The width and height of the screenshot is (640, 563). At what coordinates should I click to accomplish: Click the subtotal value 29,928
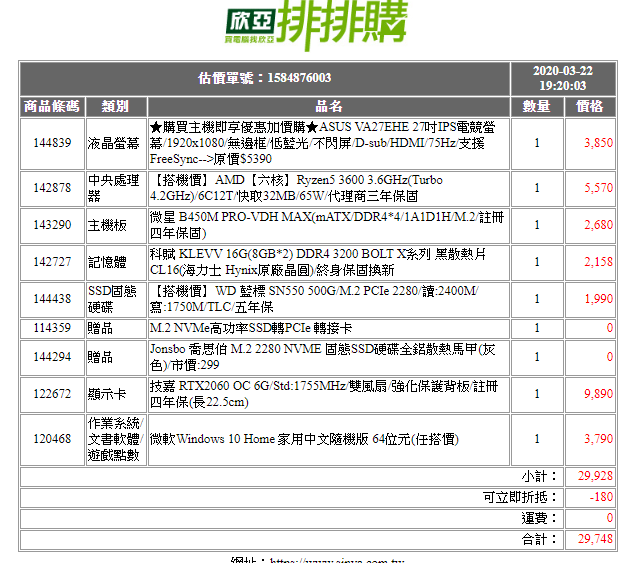(595, 476)
